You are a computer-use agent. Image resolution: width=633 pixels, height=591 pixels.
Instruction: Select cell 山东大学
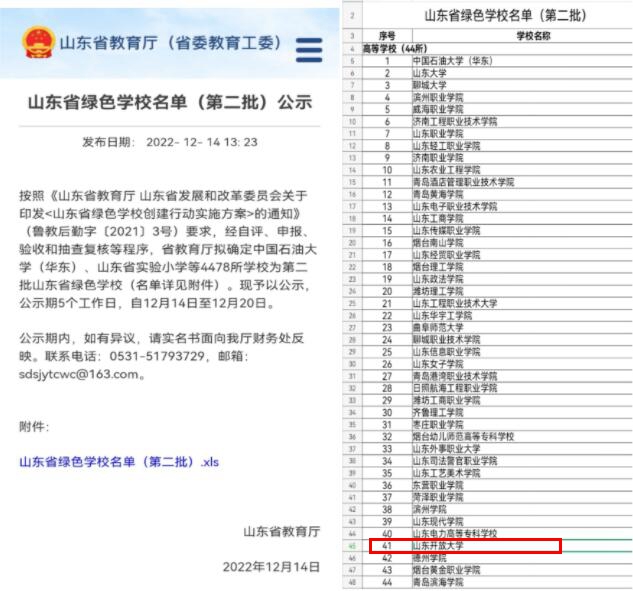[x=522, y=73]
